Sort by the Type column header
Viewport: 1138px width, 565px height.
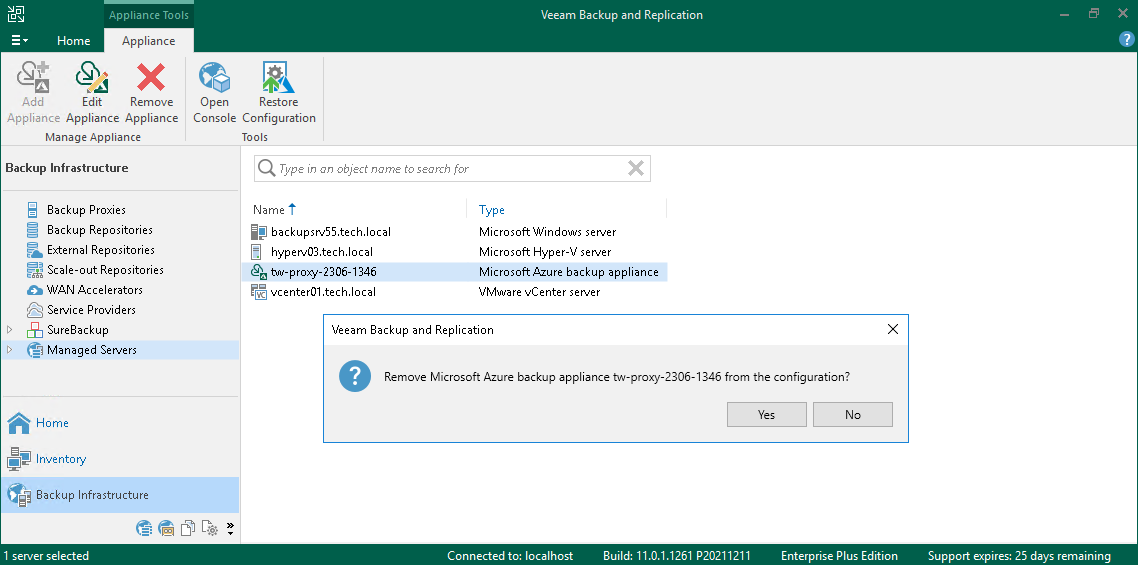pyautogui.click(x=491, y=210)
